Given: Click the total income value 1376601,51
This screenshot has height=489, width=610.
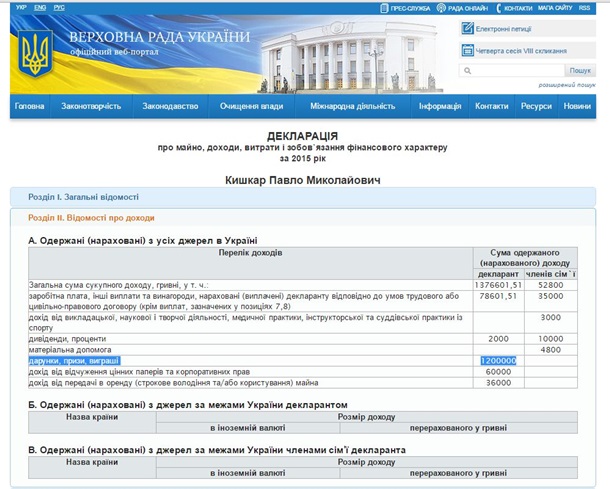Looking at the screenshot, I should (498, 285).
